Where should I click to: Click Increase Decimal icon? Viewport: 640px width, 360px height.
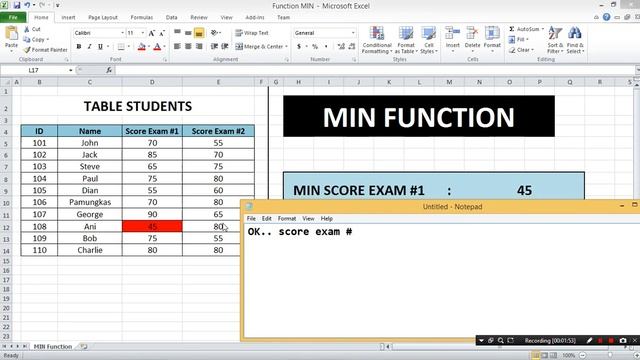point(341,47)
